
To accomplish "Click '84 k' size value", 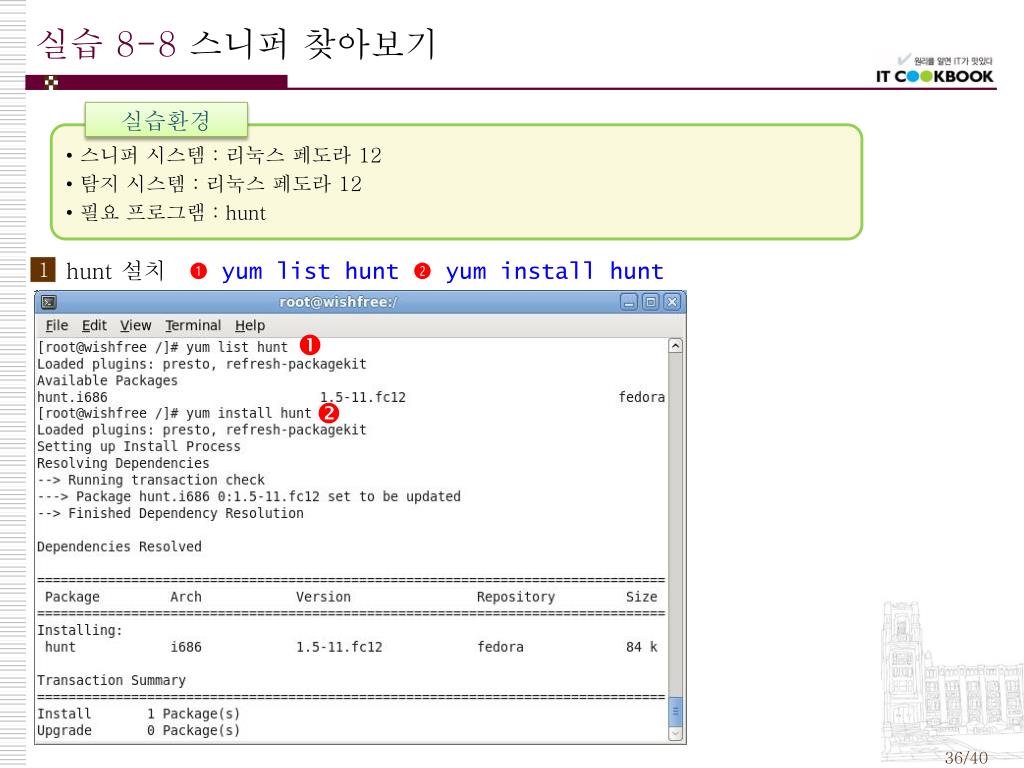I will point(641,647).
